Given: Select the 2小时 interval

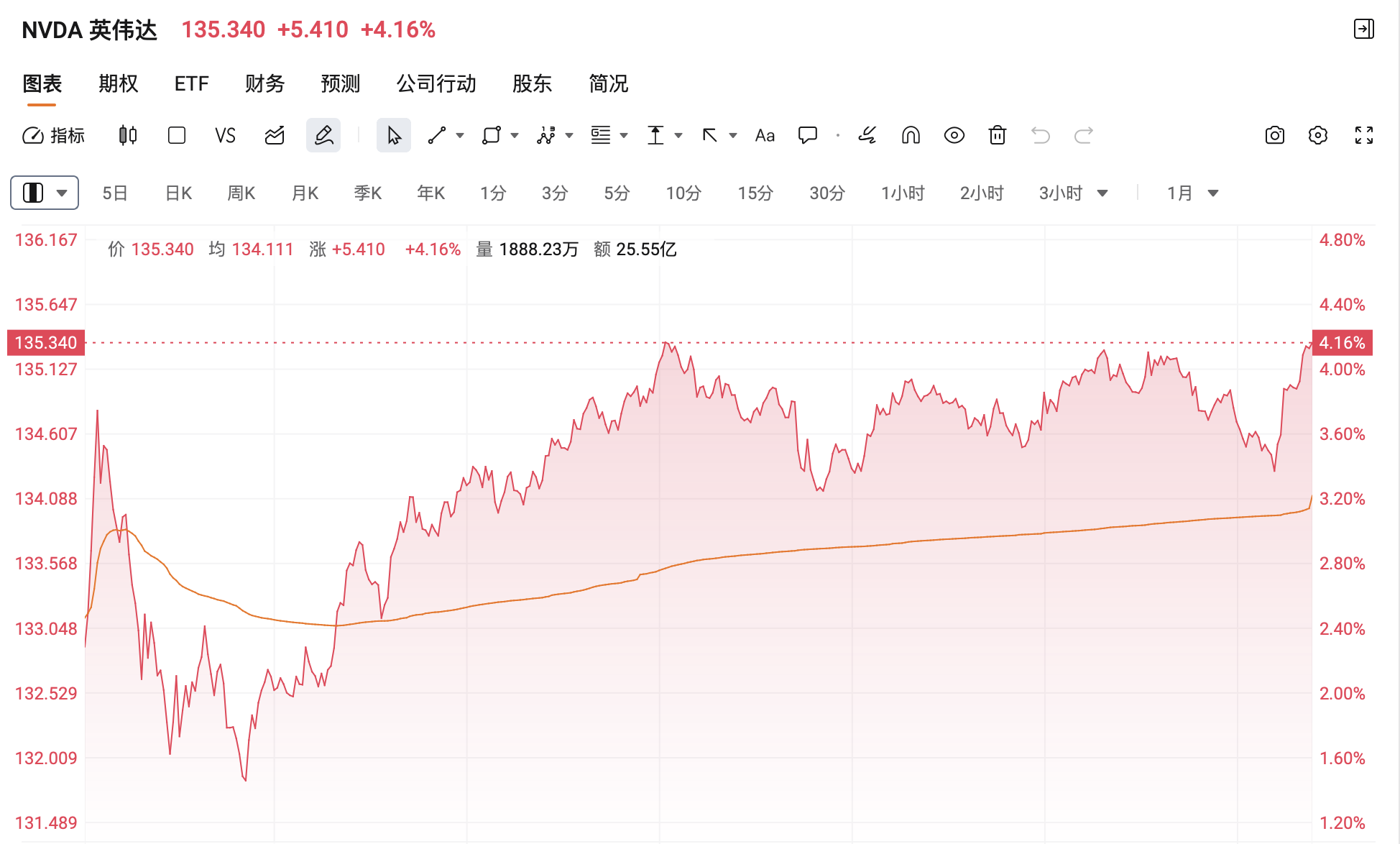Looking at the screenshot, I should pyautogui.click(x=982, y=193).
